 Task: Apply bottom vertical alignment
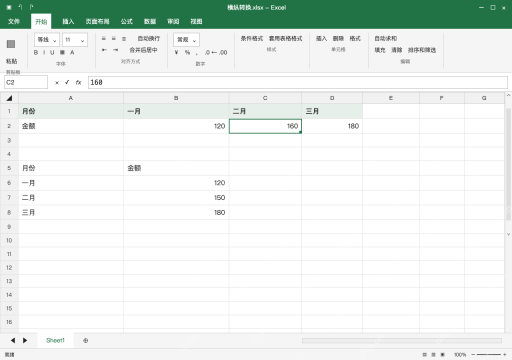click(124, 39)
